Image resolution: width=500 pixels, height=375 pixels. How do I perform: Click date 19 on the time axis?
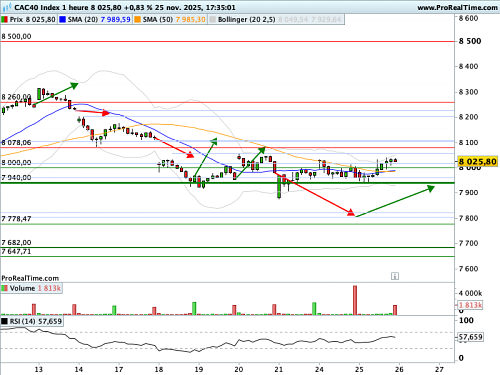[x=199, y=369]
